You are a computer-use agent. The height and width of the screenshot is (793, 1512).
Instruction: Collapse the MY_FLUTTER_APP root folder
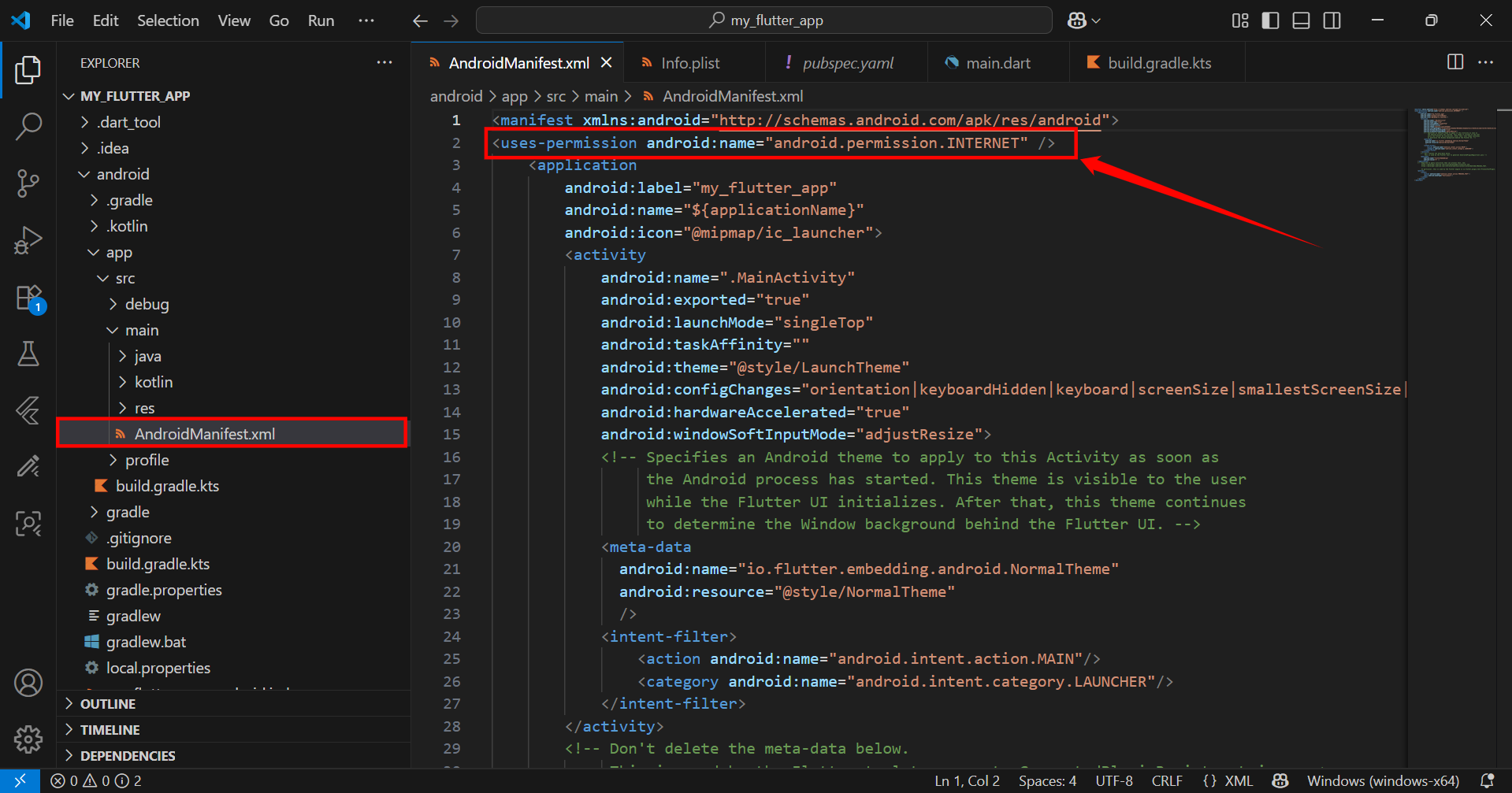(x=234, y=96)
